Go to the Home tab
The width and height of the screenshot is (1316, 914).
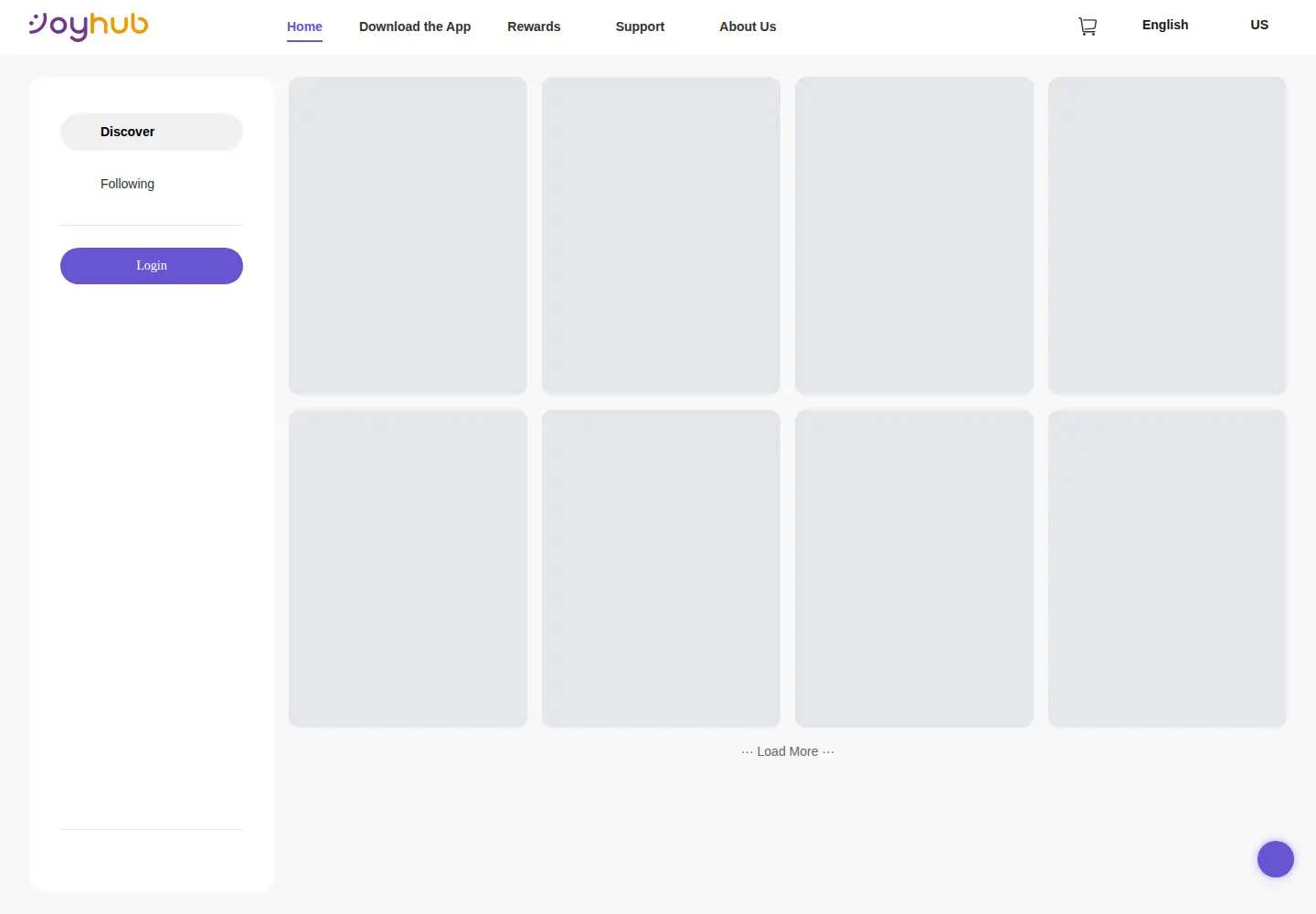tap(304, 27)
